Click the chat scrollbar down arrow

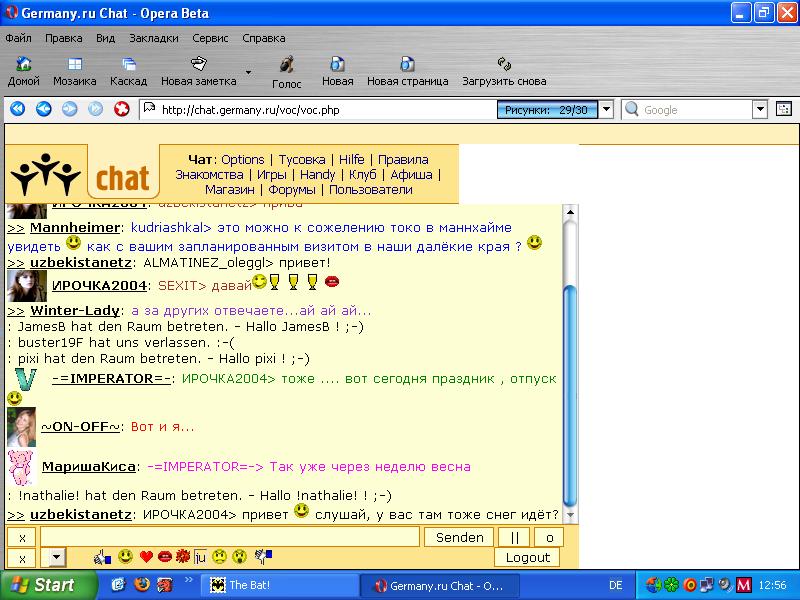point(570,515)
